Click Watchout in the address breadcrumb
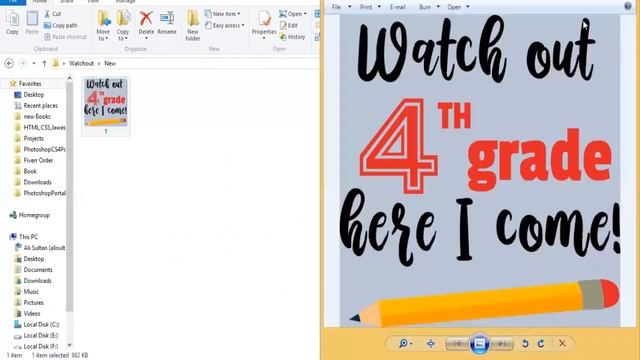 pyautogui.click(x=81, y=63)
